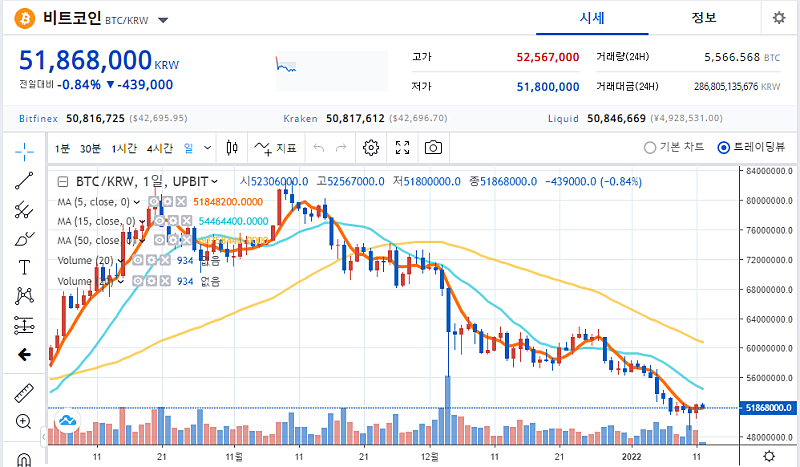Open settings for MA (15, close, 0)
This screenshot has width=800, height=467.
(x=173, y=221)
